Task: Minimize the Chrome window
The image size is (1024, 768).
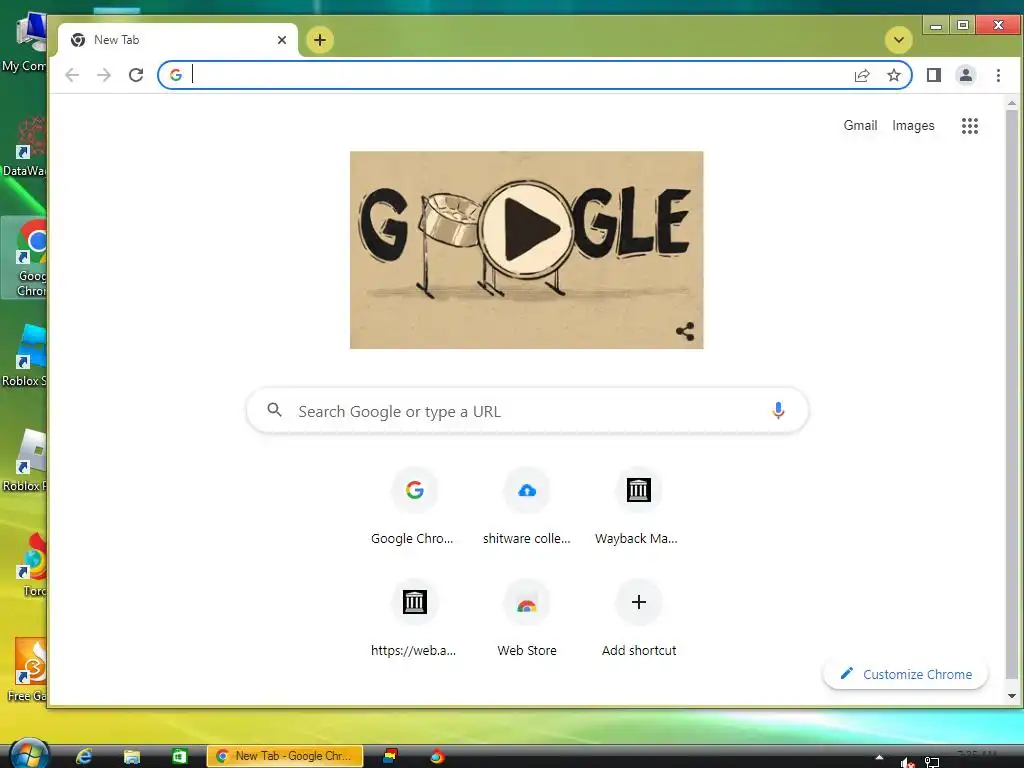Action: point(936,25)
